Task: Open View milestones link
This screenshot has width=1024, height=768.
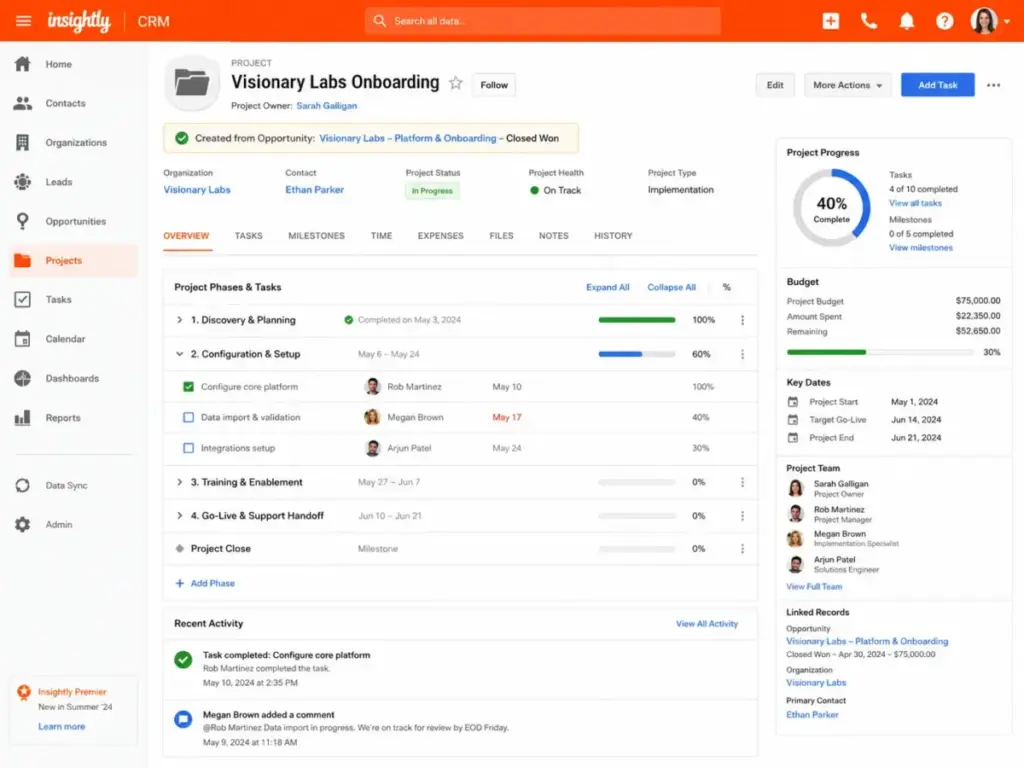Action: (921, 248)
